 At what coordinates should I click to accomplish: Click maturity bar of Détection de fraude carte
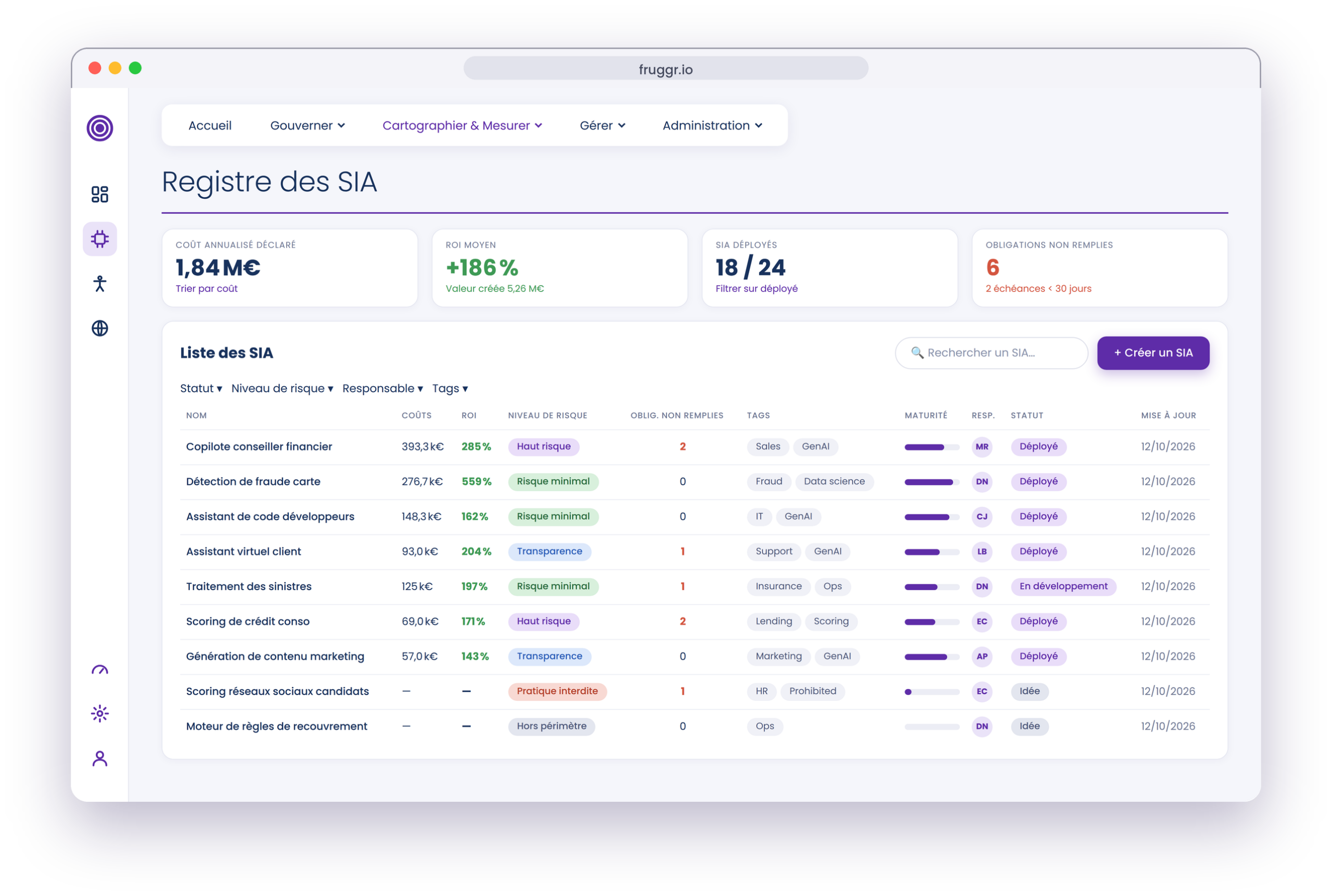(x=932, y=482)
